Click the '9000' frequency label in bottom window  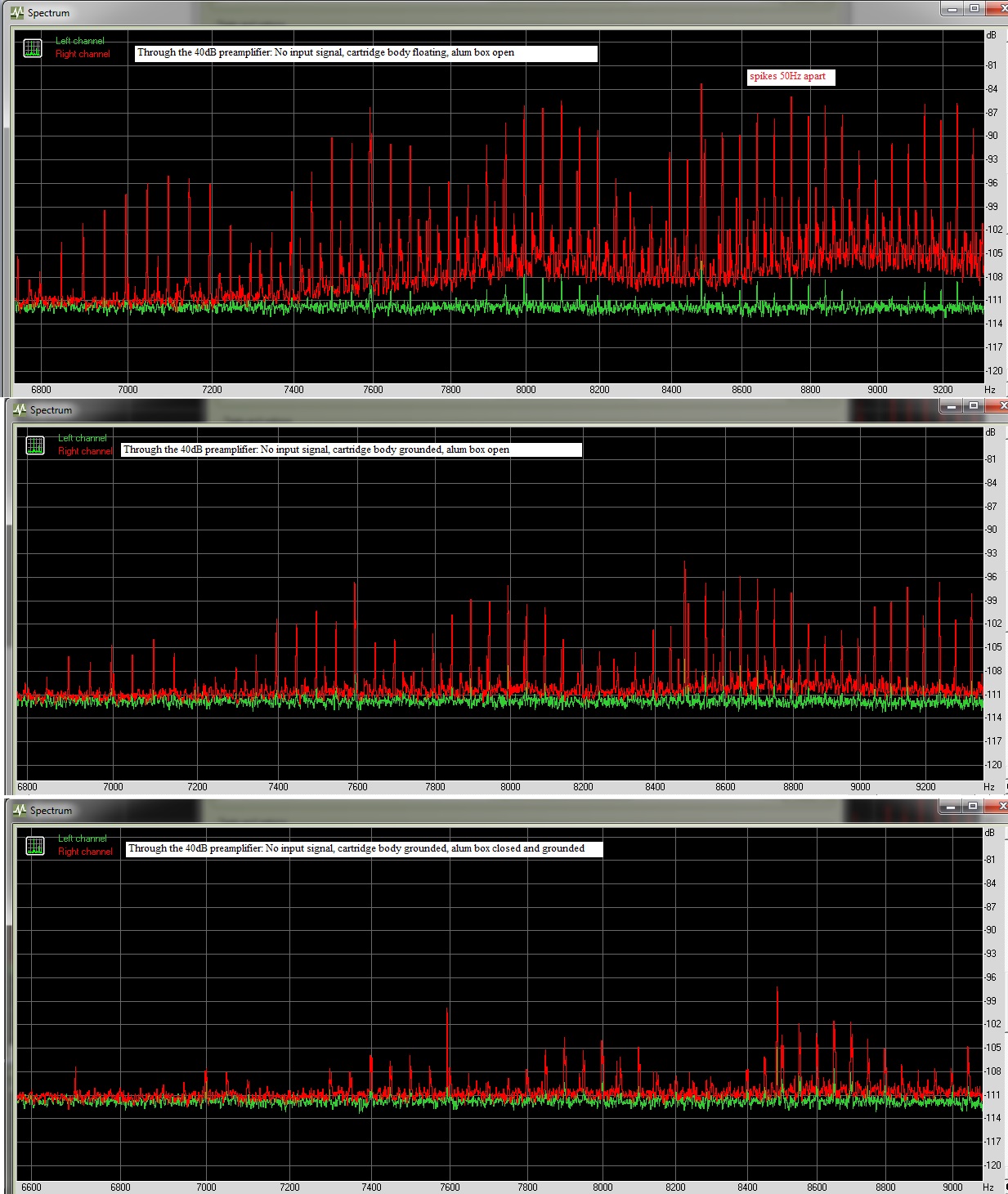(952, 1187)
